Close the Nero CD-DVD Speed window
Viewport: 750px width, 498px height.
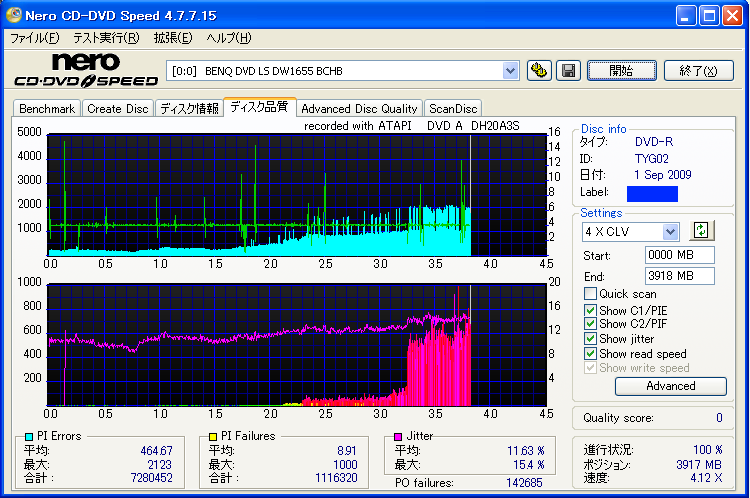coord(732,16)
